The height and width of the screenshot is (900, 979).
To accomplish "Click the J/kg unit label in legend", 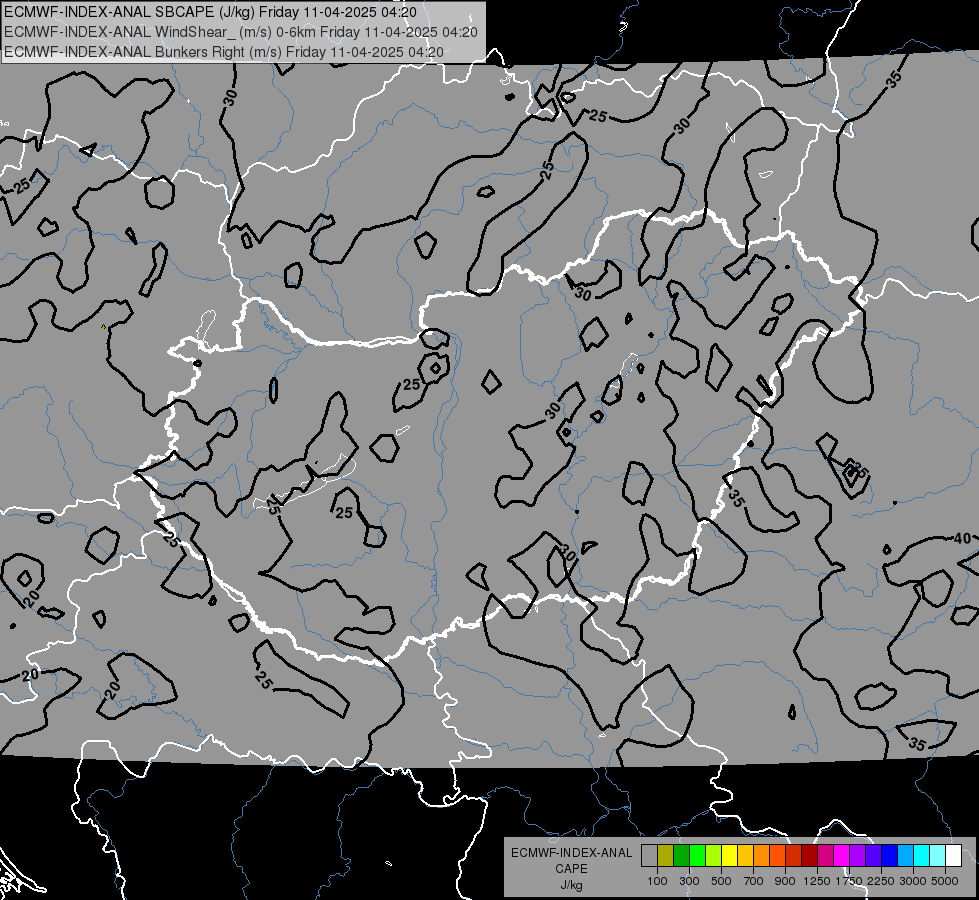I will 571,885.
